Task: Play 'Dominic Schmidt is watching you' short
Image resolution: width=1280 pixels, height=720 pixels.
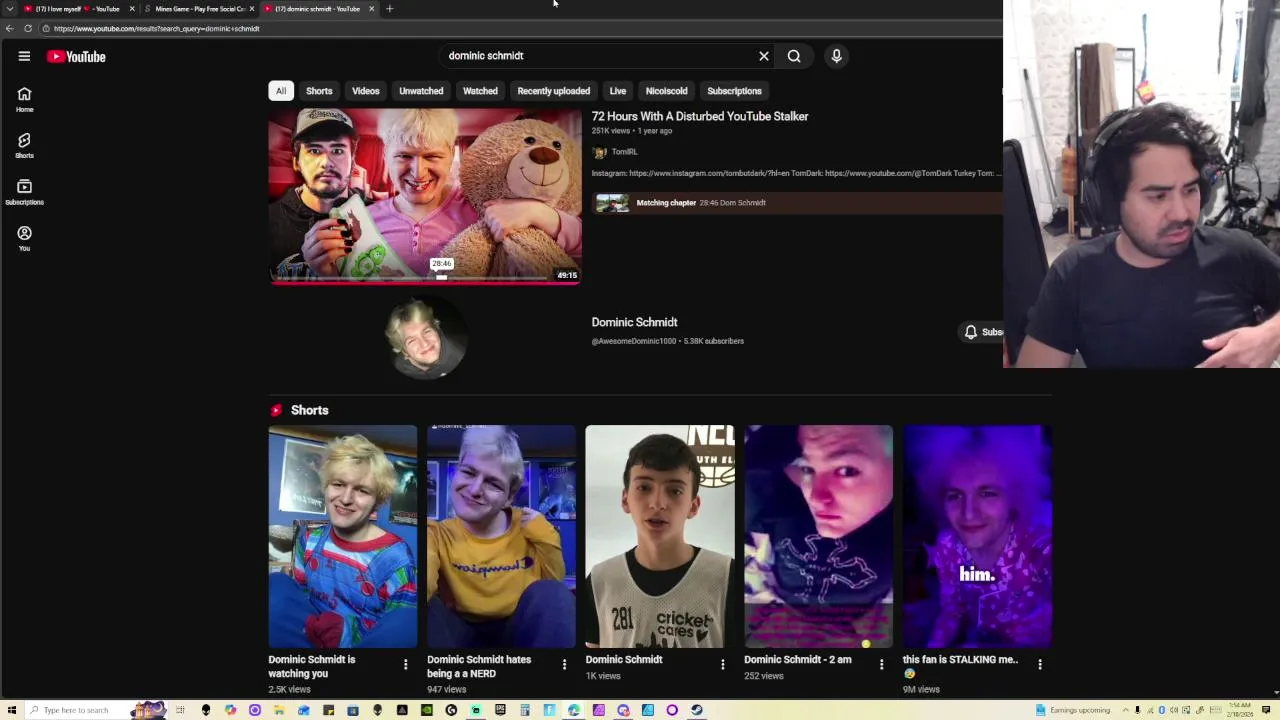Action: (x=343, y=537)
